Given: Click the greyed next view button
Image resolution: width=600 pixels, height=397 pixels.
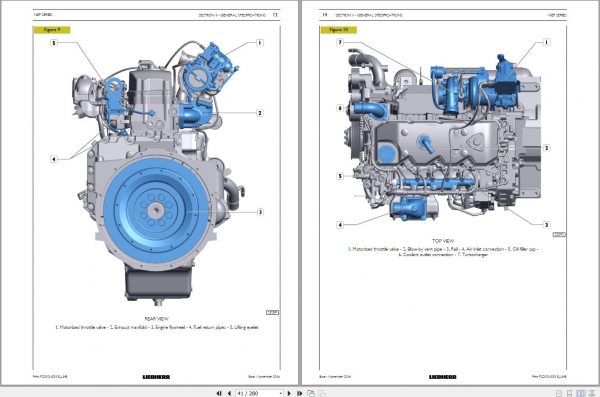Looking at the screenshot, I should click(x=322, y=393).
